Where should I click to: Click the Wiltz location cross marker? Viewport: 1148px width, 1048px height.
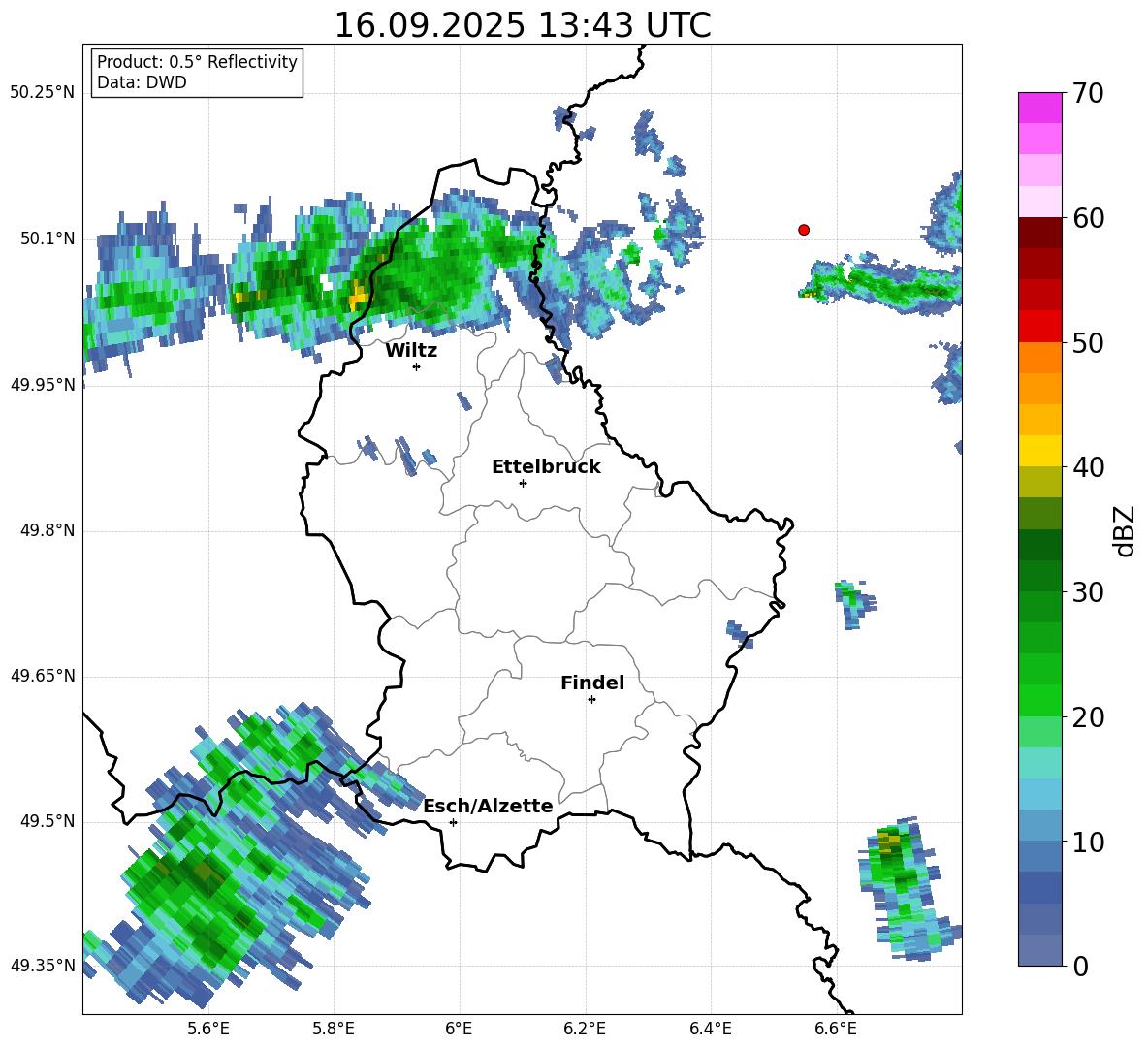point(417,366)
